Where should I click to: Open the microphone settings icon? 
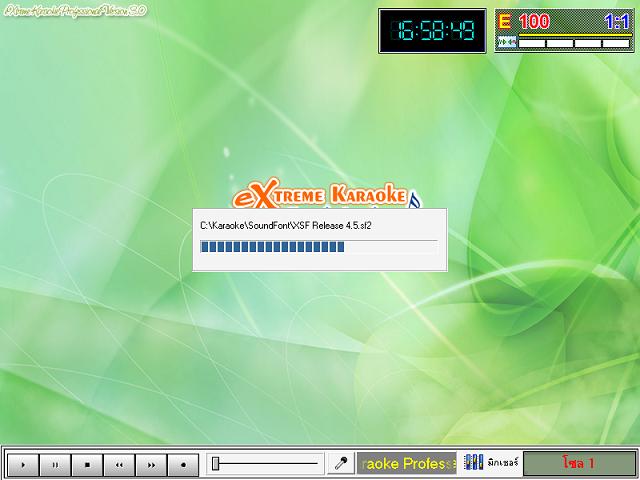coord(341,463)
